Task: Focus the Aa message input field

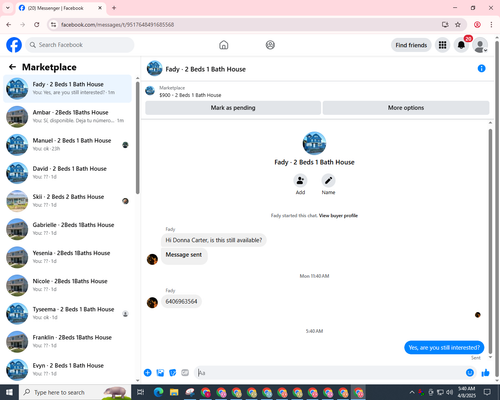Action: tap(330, 373)
